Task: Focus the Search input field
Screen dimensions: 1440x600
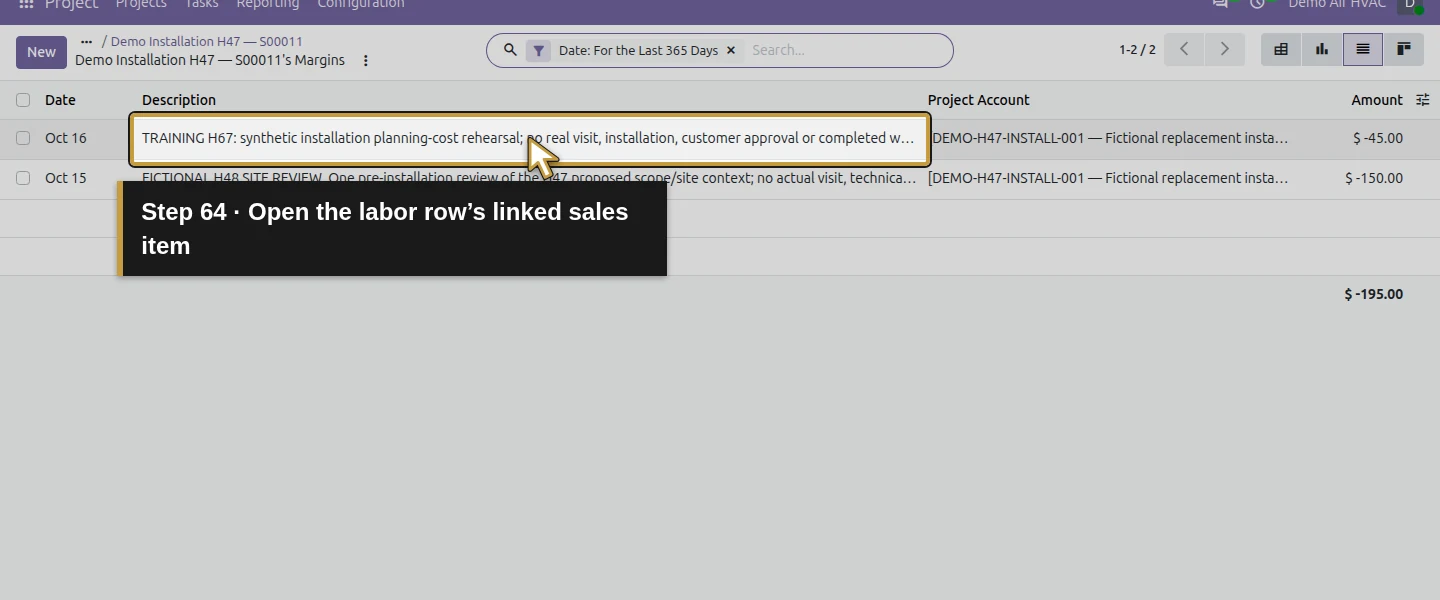Action: (845, 50)
